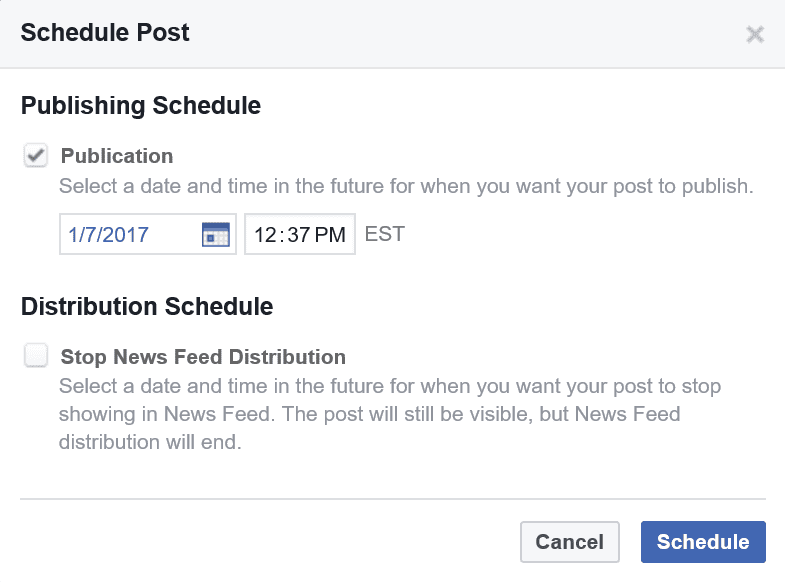
Task: Select the hour value 12 in time field
Action: (265, 235)
